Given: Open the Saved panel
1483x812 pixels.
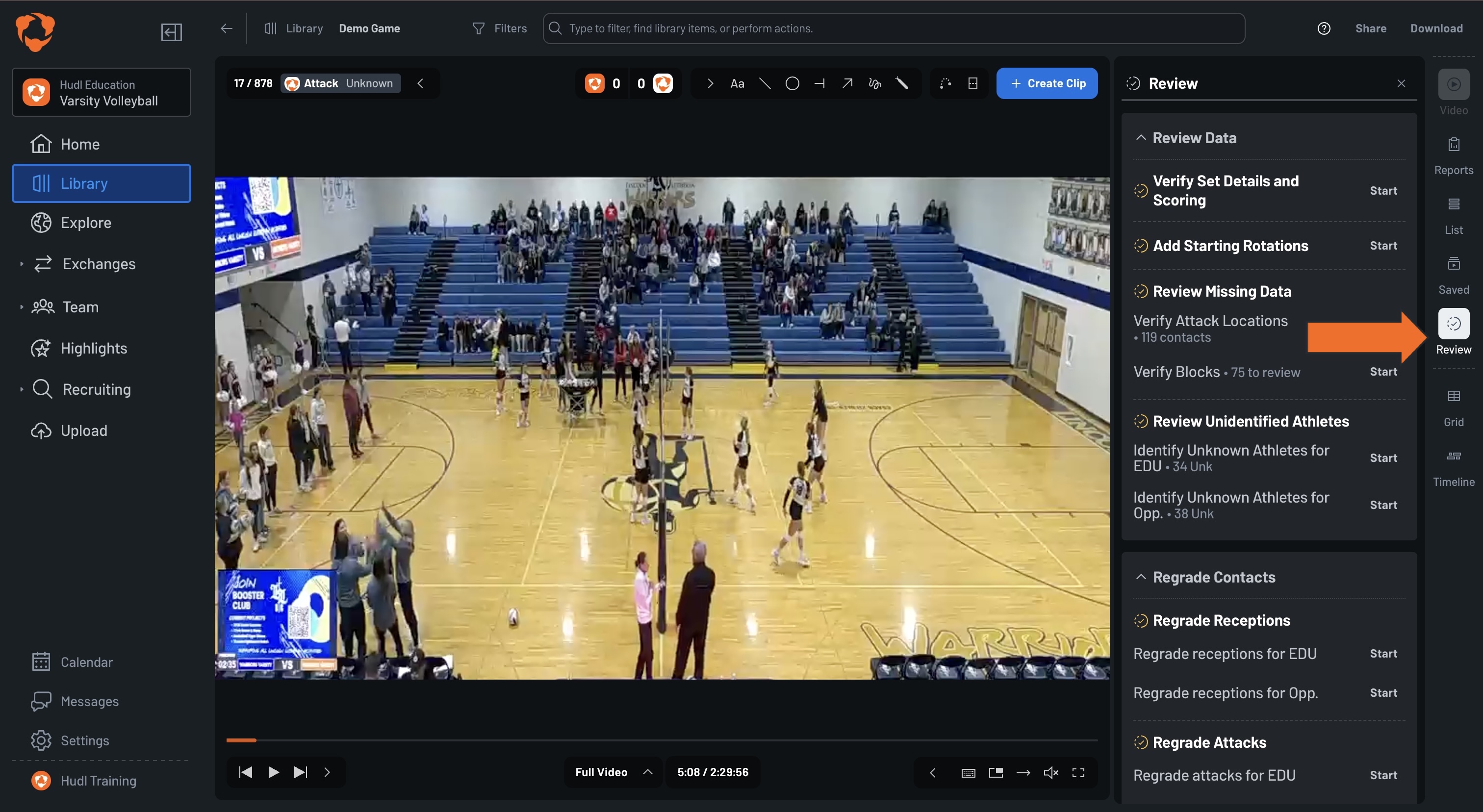Looking at the screenshot, I should [x=1453, y=275].
